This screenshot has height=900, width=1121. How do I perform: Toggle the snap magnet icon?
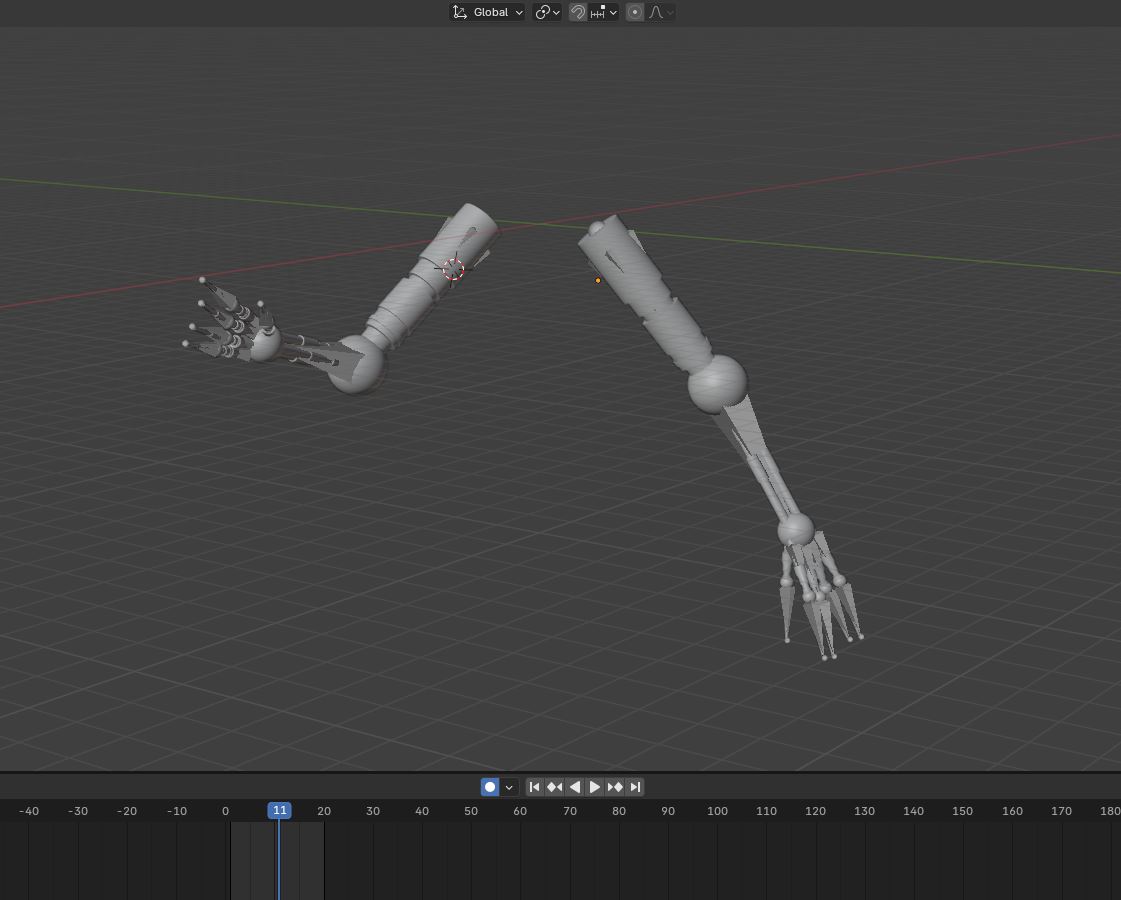(x=578, y=12)
